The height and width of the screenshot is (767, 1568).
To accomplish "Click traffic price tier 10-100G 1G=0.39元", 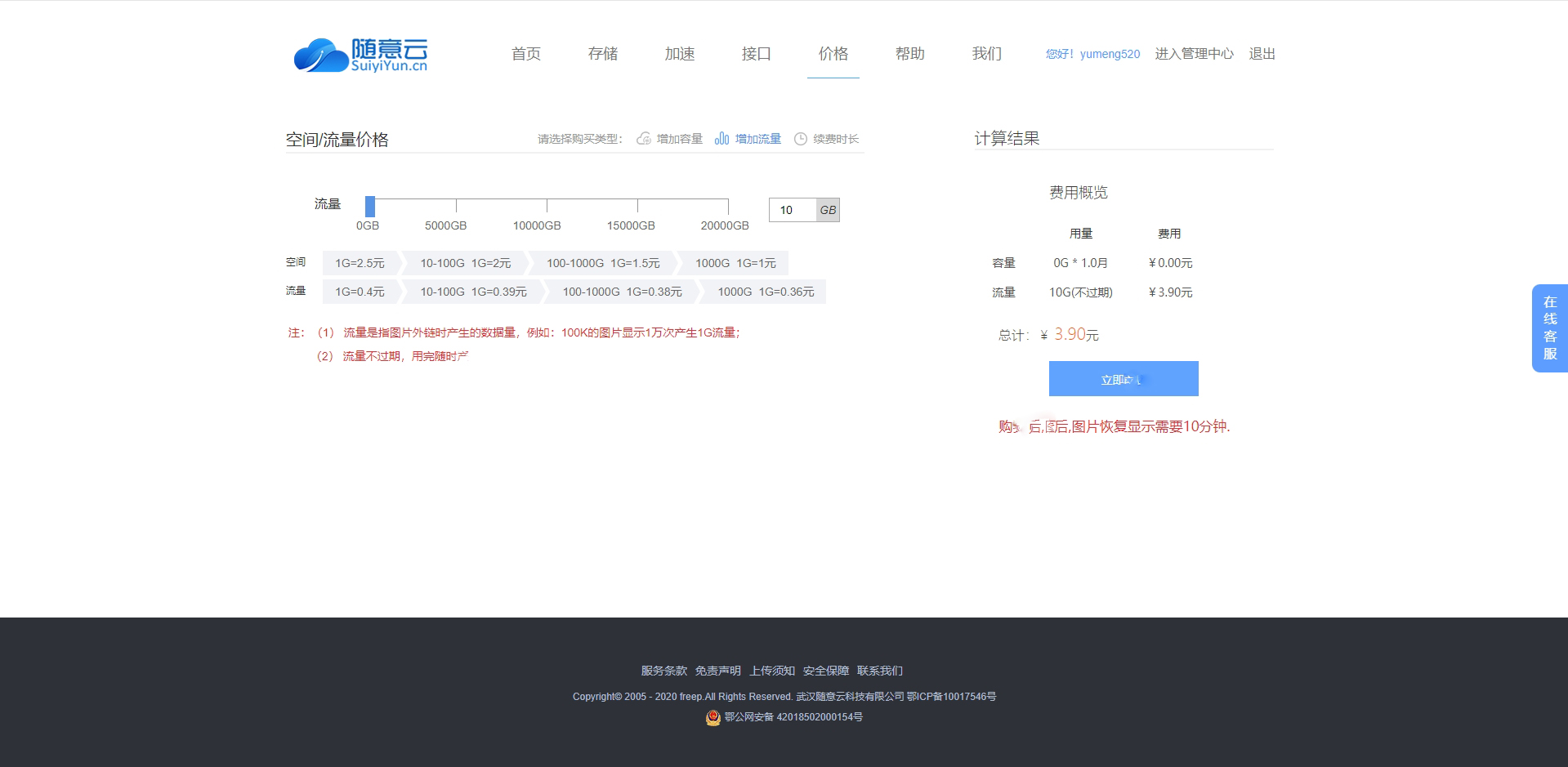I will pyautogui.click(x=473, y=292).
